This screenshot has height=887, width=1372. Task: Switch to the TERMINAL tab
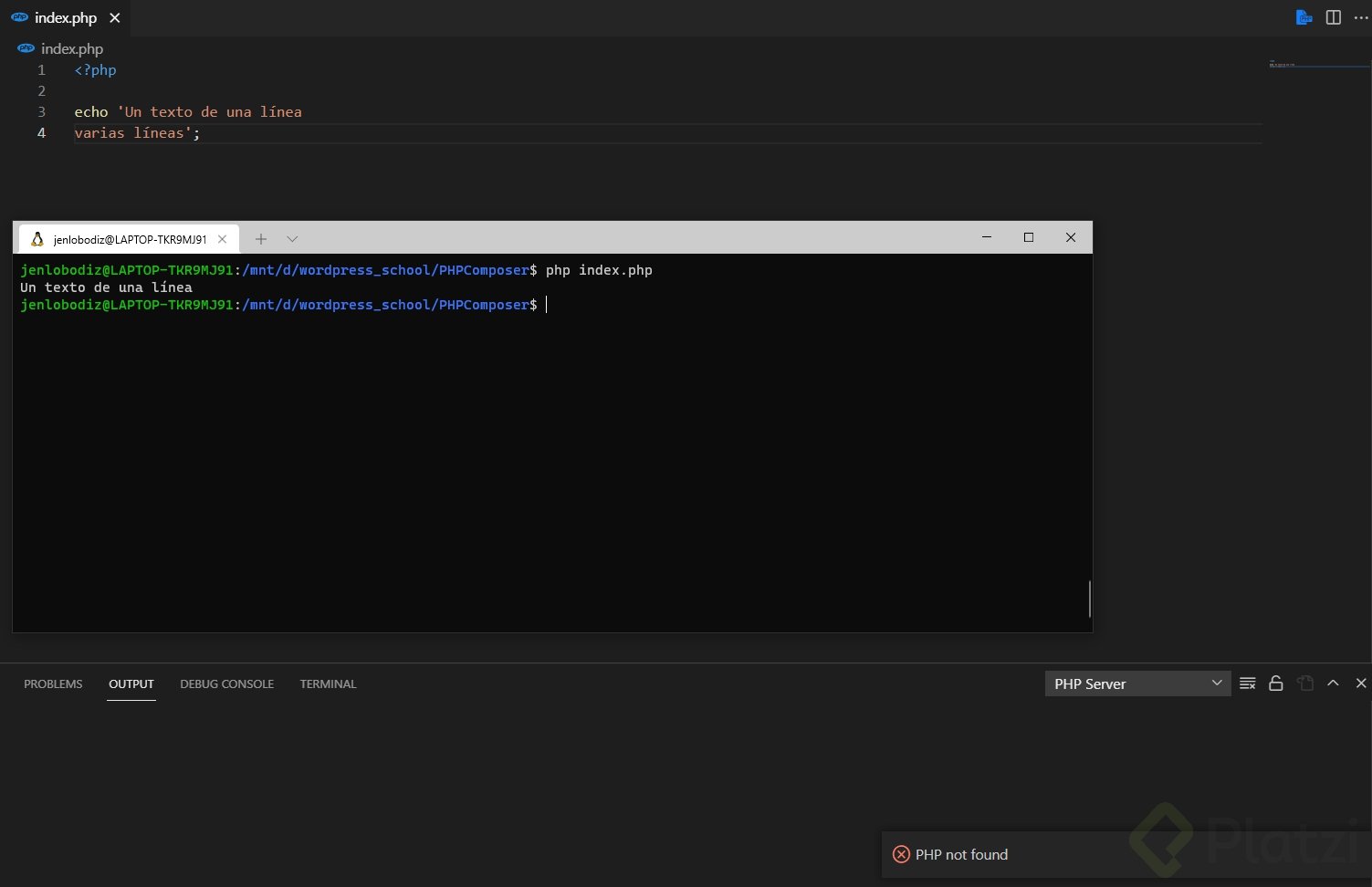328,684
